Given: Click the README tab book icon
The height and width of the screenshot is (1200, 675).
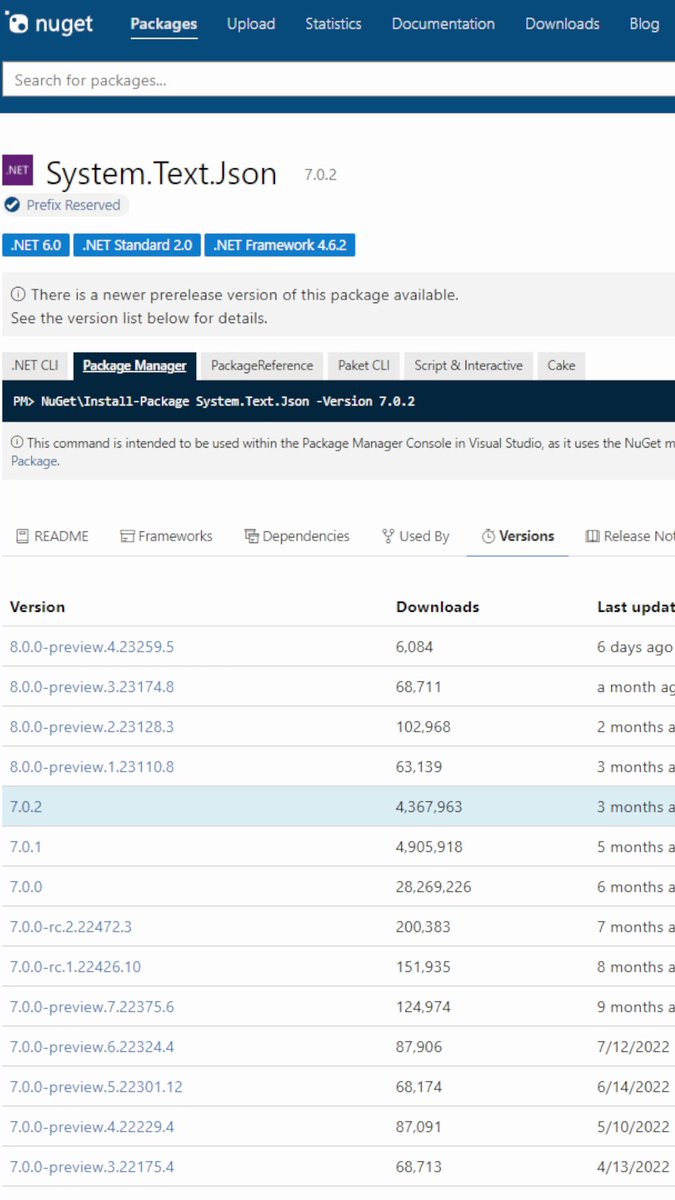Looking at the screenshot, I should pos(22,536).
